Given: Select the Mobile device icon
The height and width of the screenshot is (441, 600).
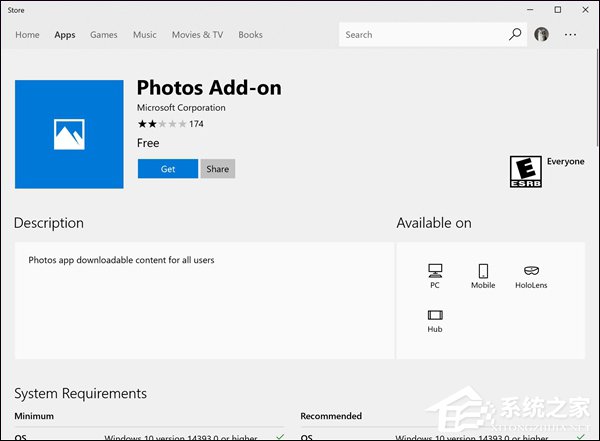Looking at the screenshot, I should tap(483, 271).
